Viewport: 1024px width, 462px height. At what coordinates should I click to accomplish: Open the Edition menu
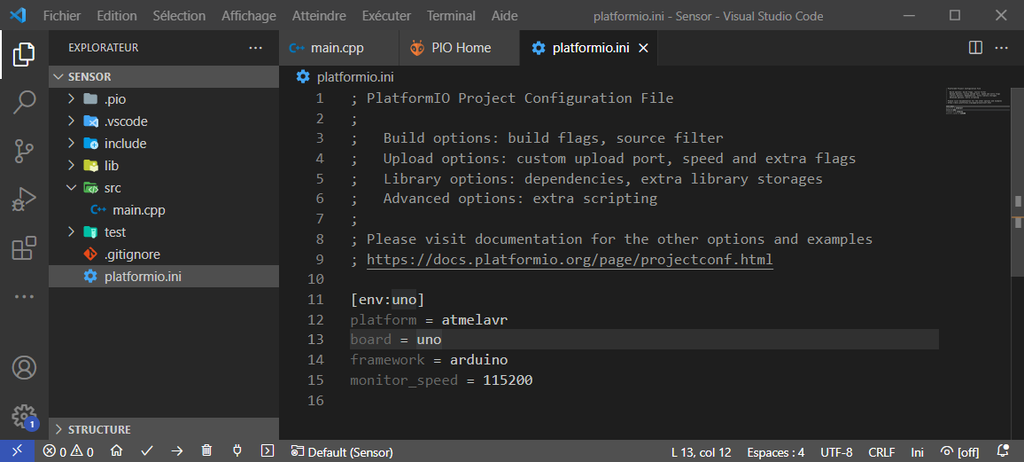coord(117,16)
